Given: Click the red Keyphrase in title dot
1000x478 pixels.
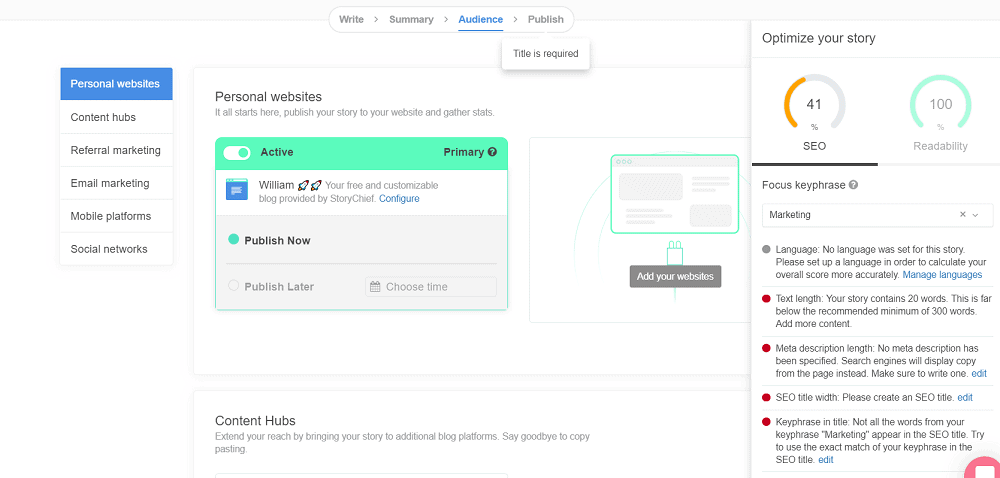Looking at the screenshot, I should (767, 422).
